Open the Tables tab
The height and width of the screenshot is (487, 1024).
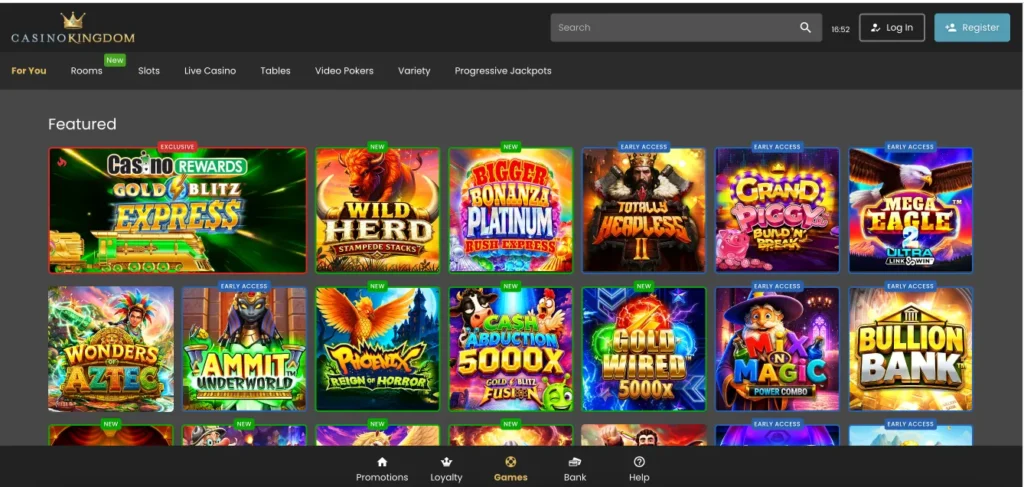(x=275, y=71)
